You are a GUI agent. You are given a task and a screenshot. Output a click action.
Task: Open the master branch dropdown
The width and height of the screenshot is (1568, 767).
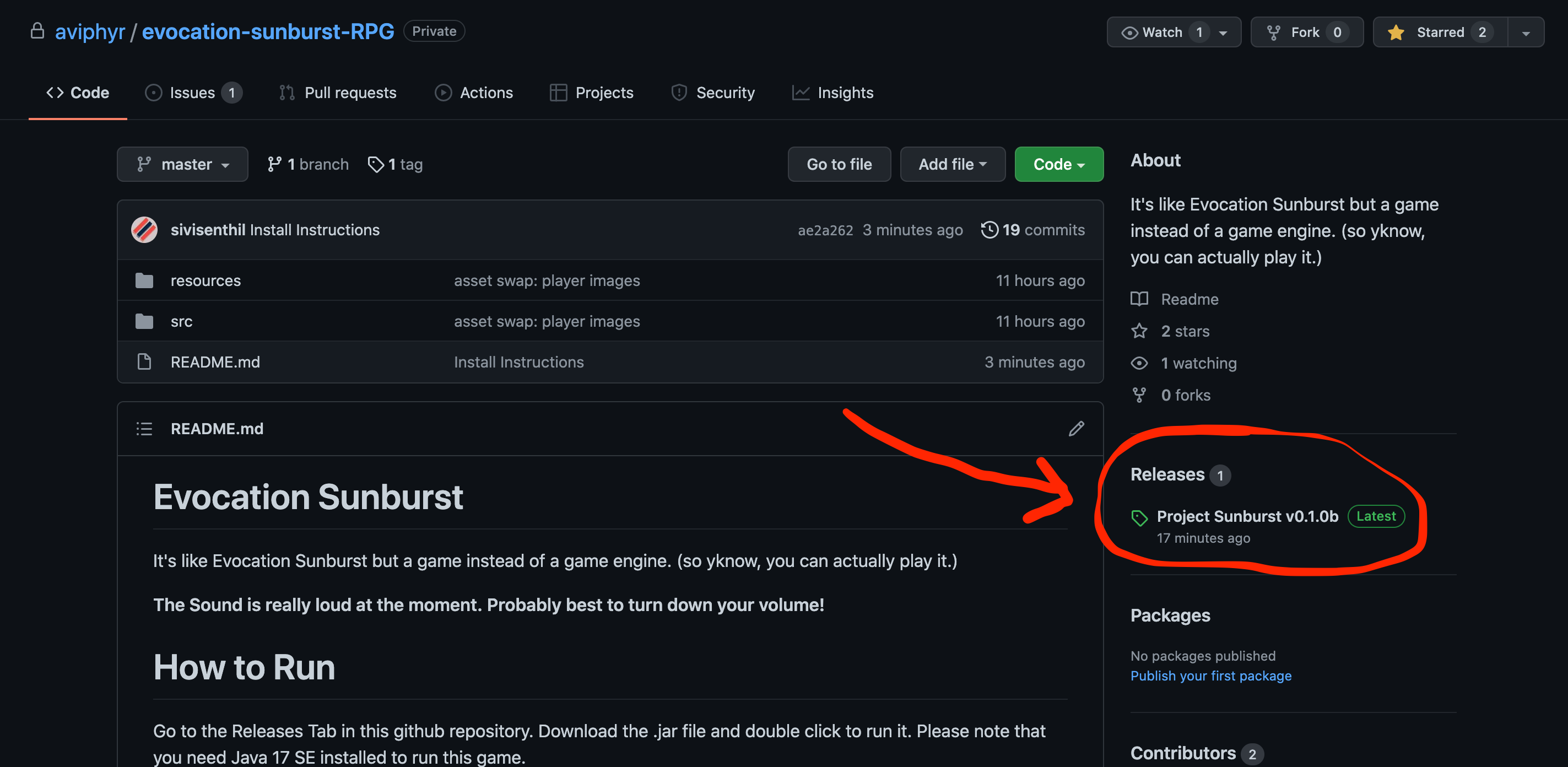click(x=182, y=164)
